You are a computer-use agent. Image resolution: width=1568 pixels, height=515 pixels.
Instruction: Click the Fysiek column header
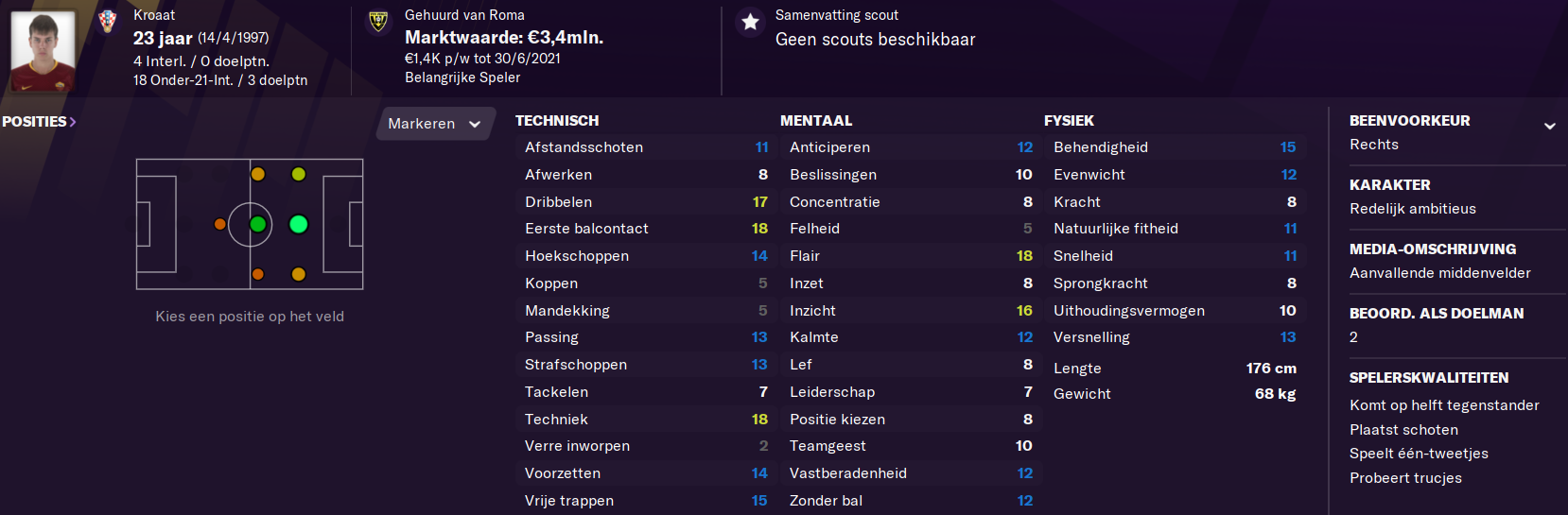(x=1069, y=121)
